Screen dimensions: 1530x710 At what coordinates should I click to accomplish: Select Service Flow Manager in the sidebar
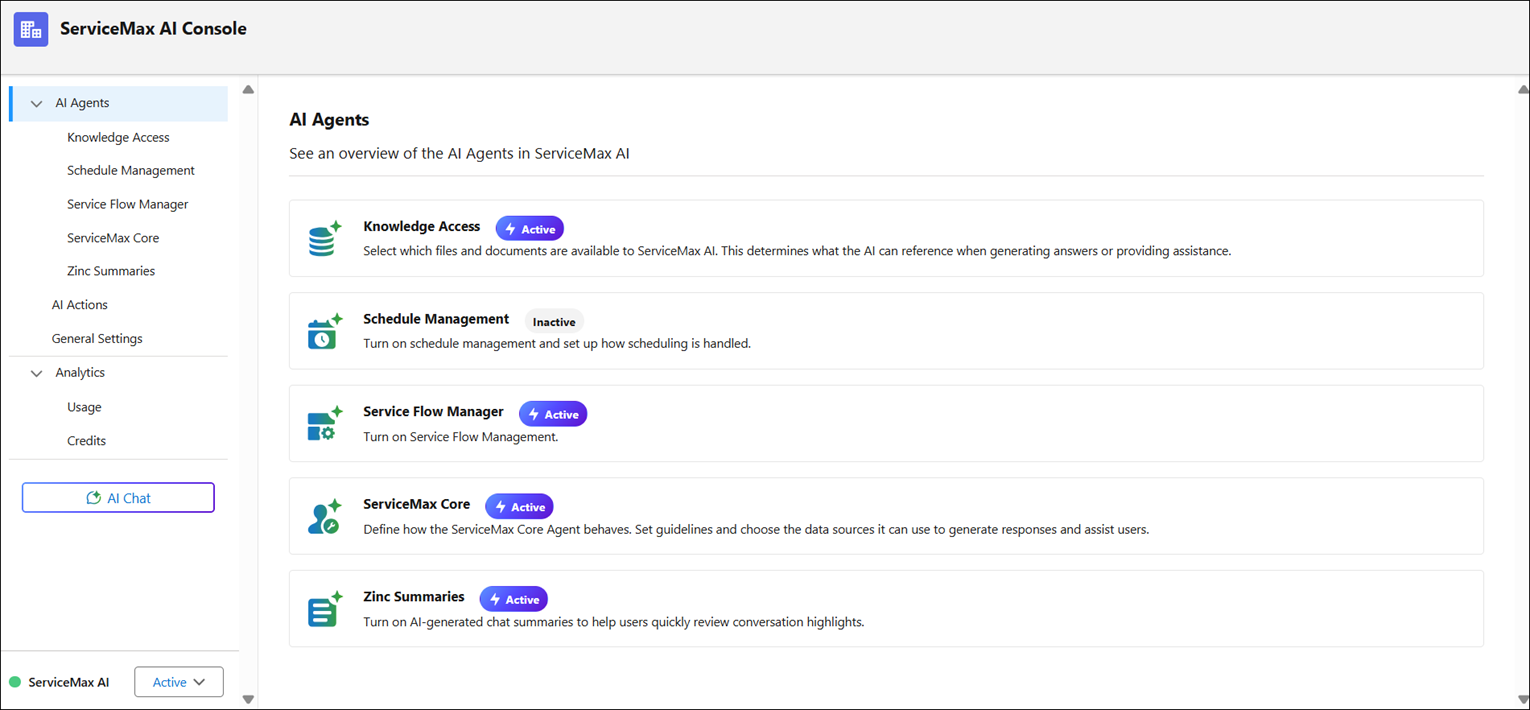point(128,204)
